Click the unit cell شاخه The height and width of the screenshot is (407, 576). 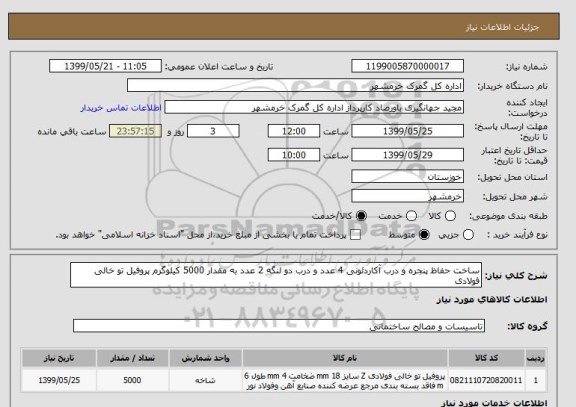point(205,381)
